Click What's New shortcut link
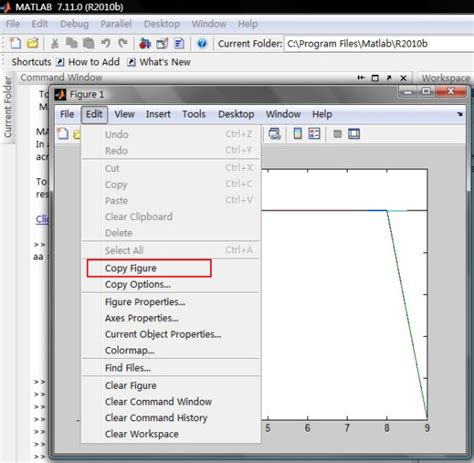 click(165, 62)
